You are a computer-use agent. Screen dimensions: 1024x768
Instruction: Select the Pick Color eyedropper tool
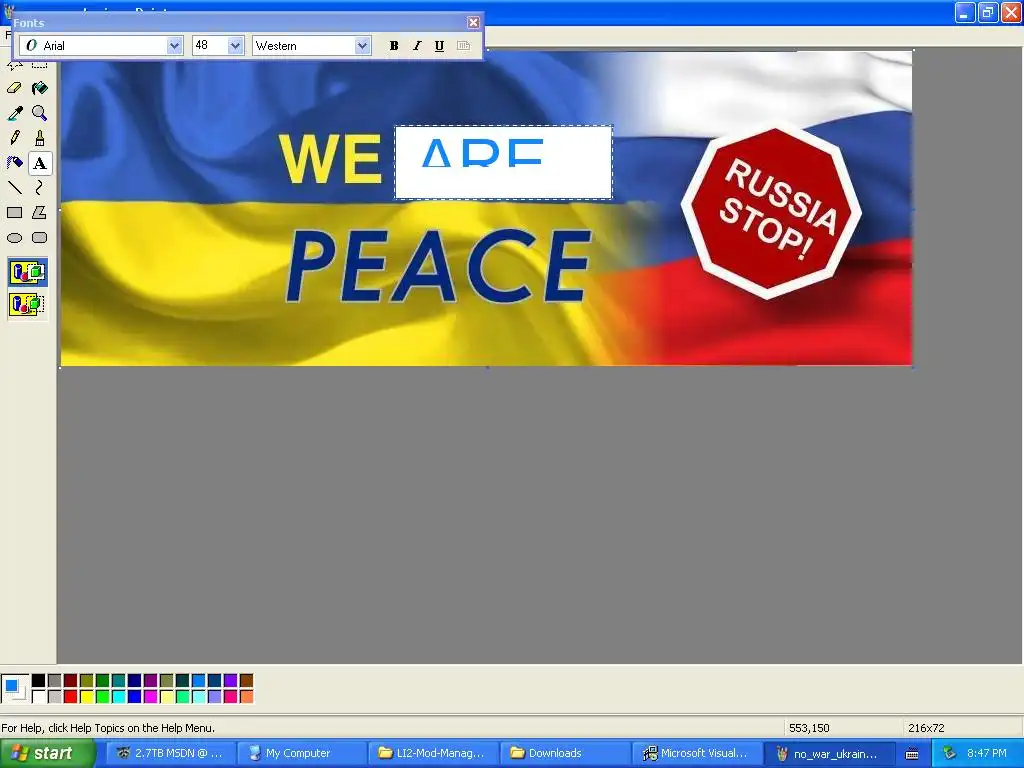click(x=14, y=113)
